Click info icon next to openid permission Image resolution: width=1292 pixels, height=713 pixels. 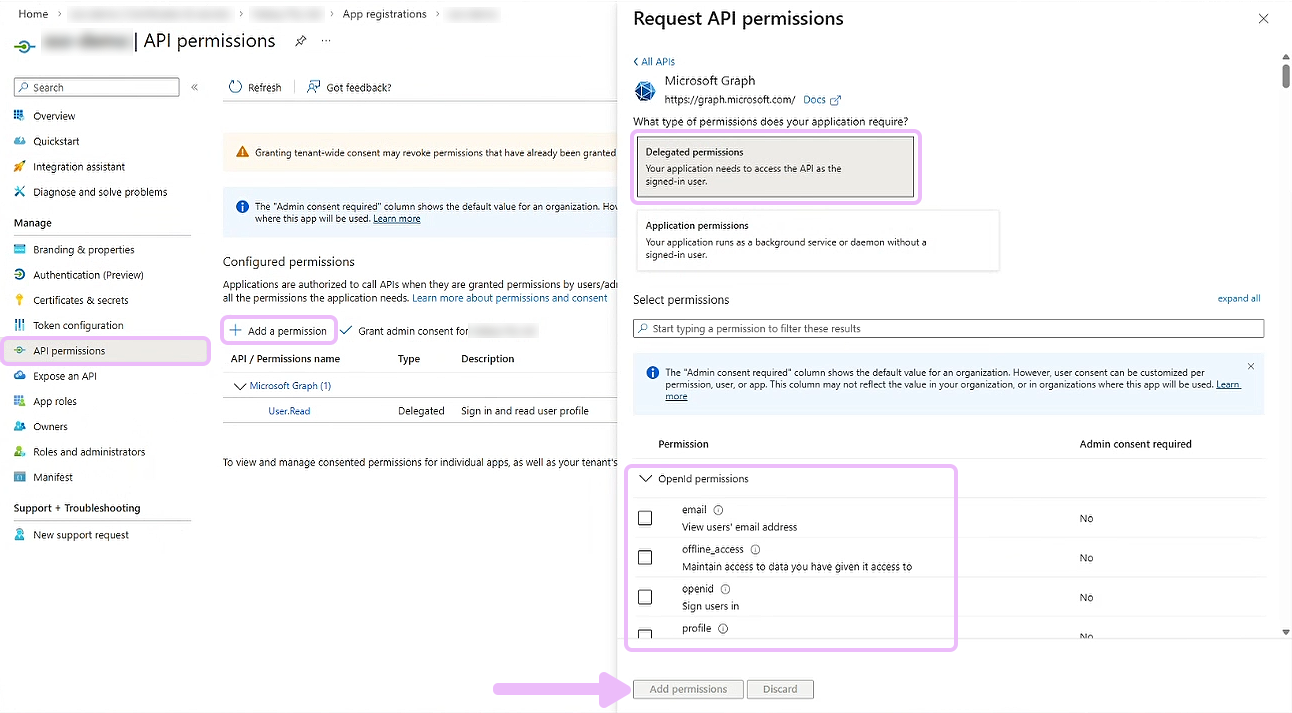click(x=725, y=589)
